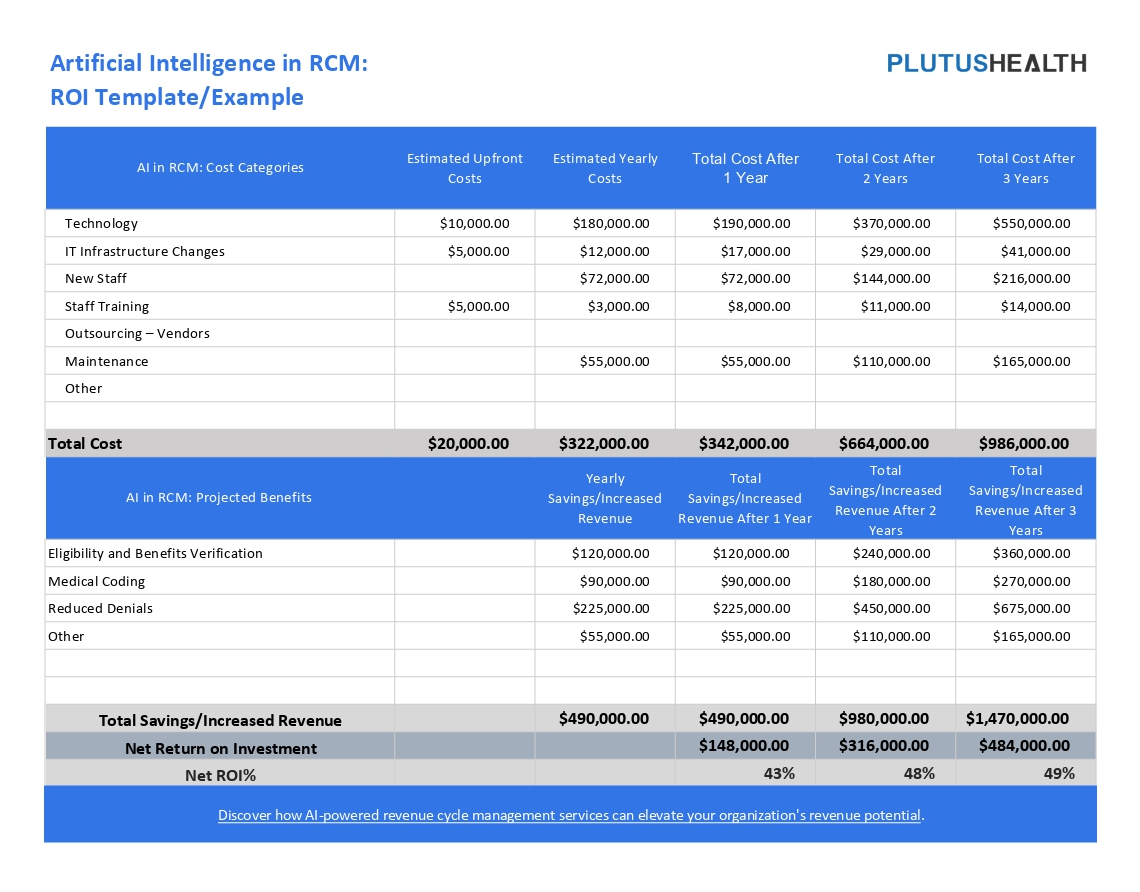Image resolution: width=1140 pixels, height=892 pixels.
Task: Select the AI in RCM: Projected Benefits header
Action: (220, 498)
